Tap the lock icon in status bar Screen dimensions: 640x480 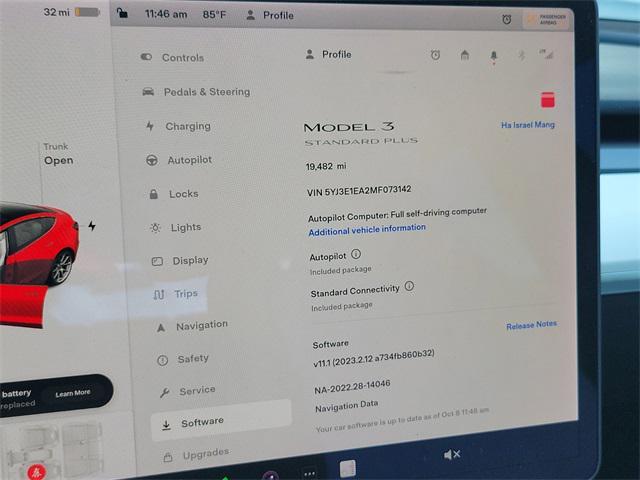pyautogui.click(x=122, y=14)
